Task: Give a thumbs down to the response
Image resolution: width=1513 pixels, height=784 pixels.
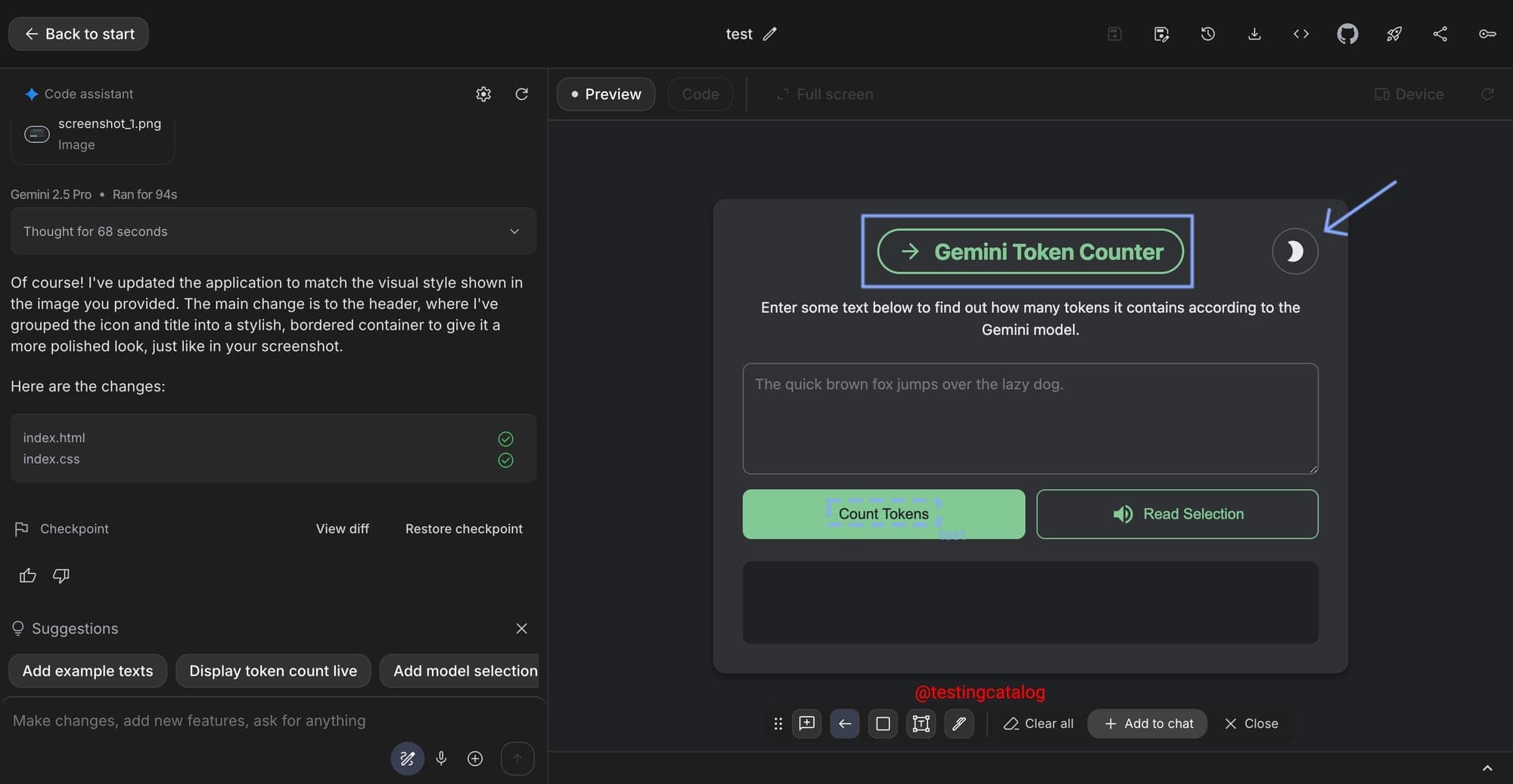Action: (x=61, y=575)
